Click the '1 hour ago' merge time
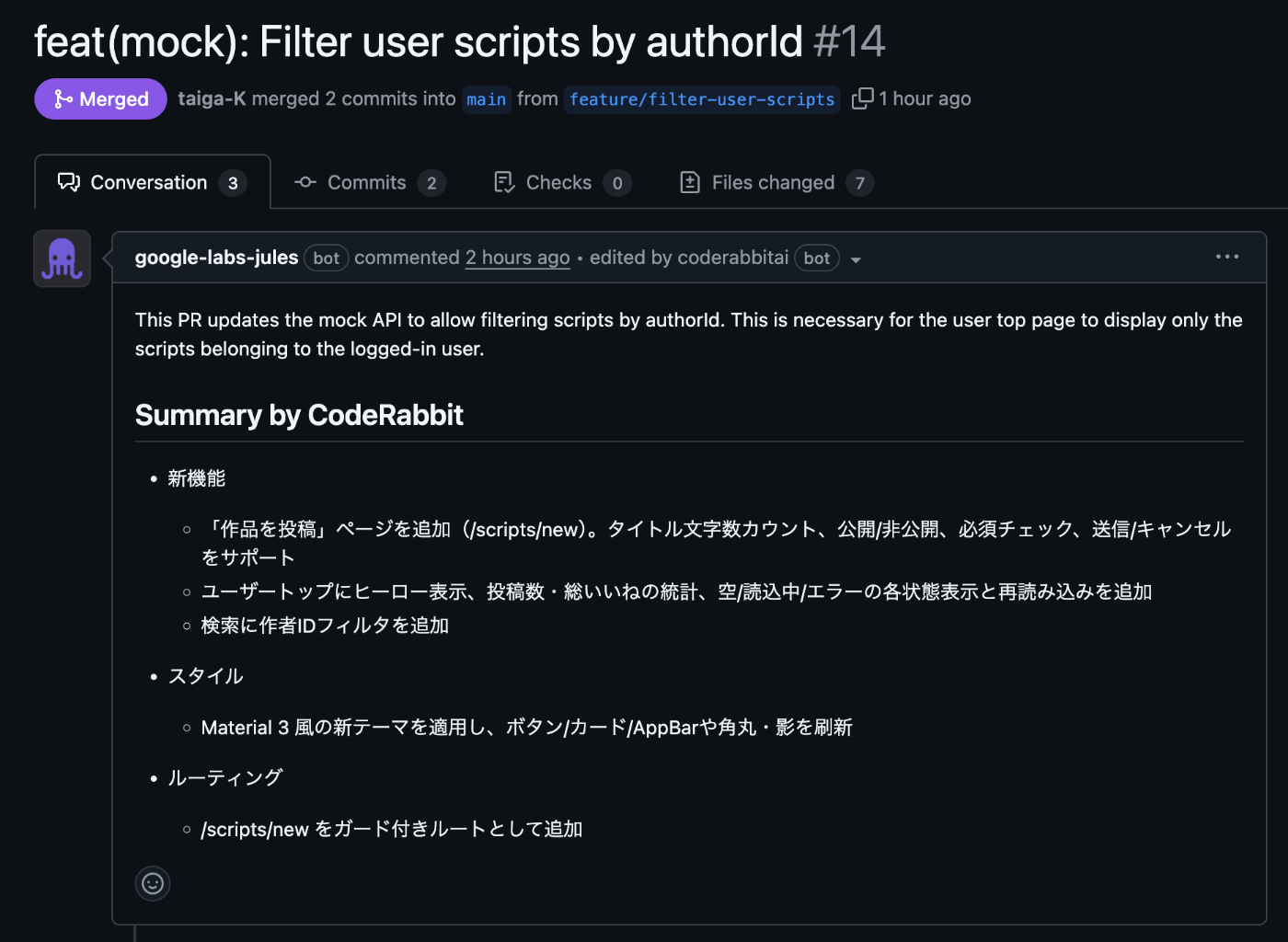The width and height of the screenshot is (1288, 942). pos(925,98)
